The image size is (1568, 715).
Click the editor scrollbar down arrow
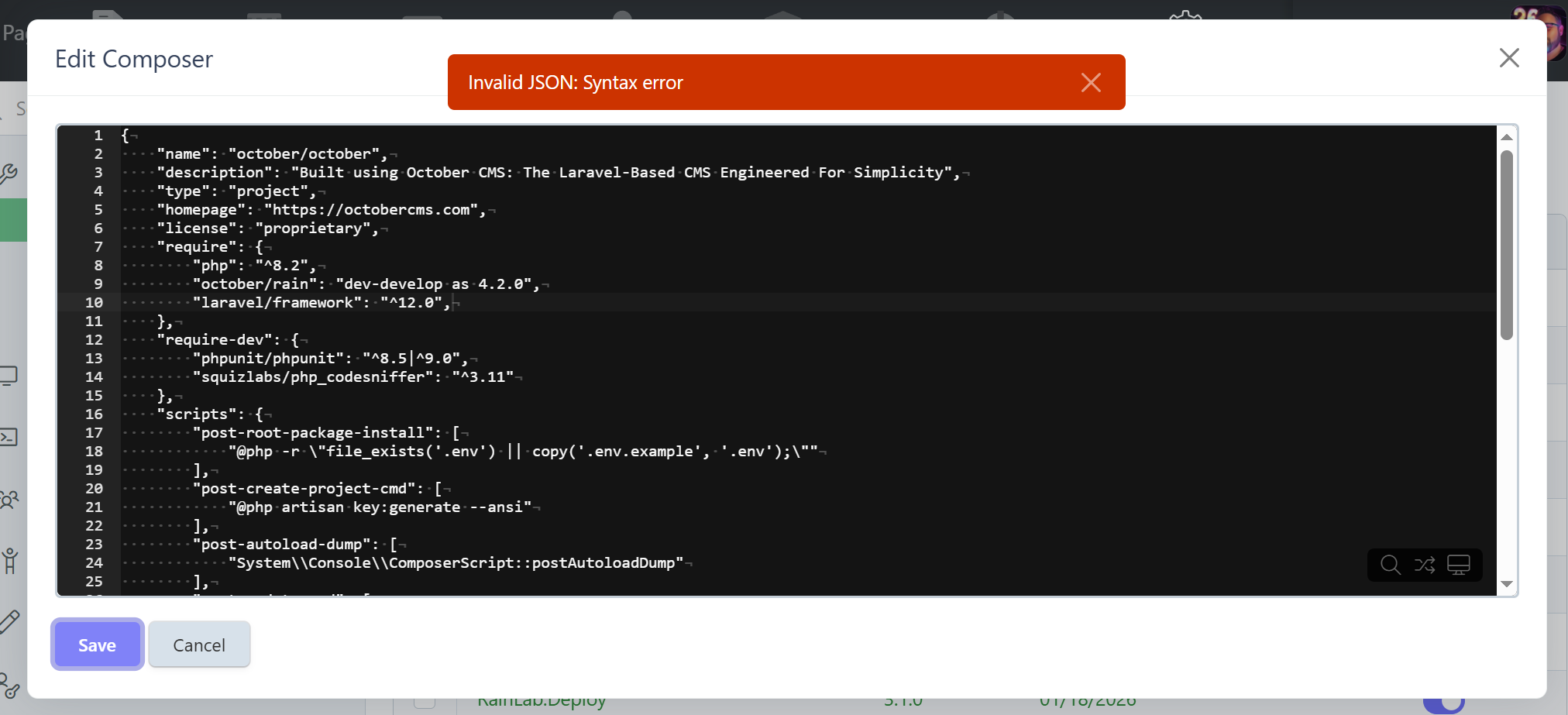click(x=1506, y=584)
